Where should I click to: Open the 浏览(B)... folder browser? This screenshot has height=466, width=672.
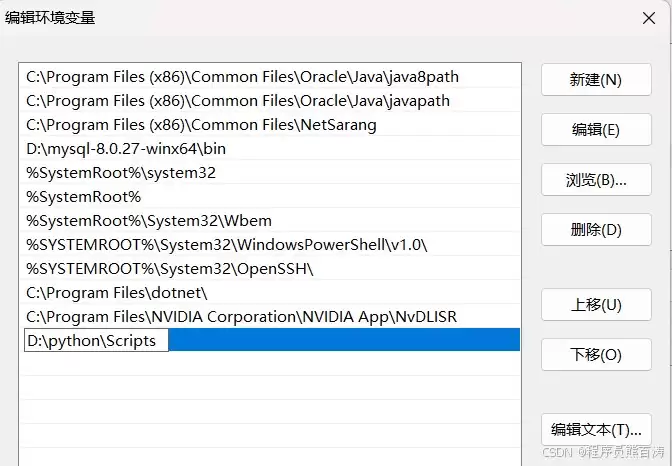596,180
